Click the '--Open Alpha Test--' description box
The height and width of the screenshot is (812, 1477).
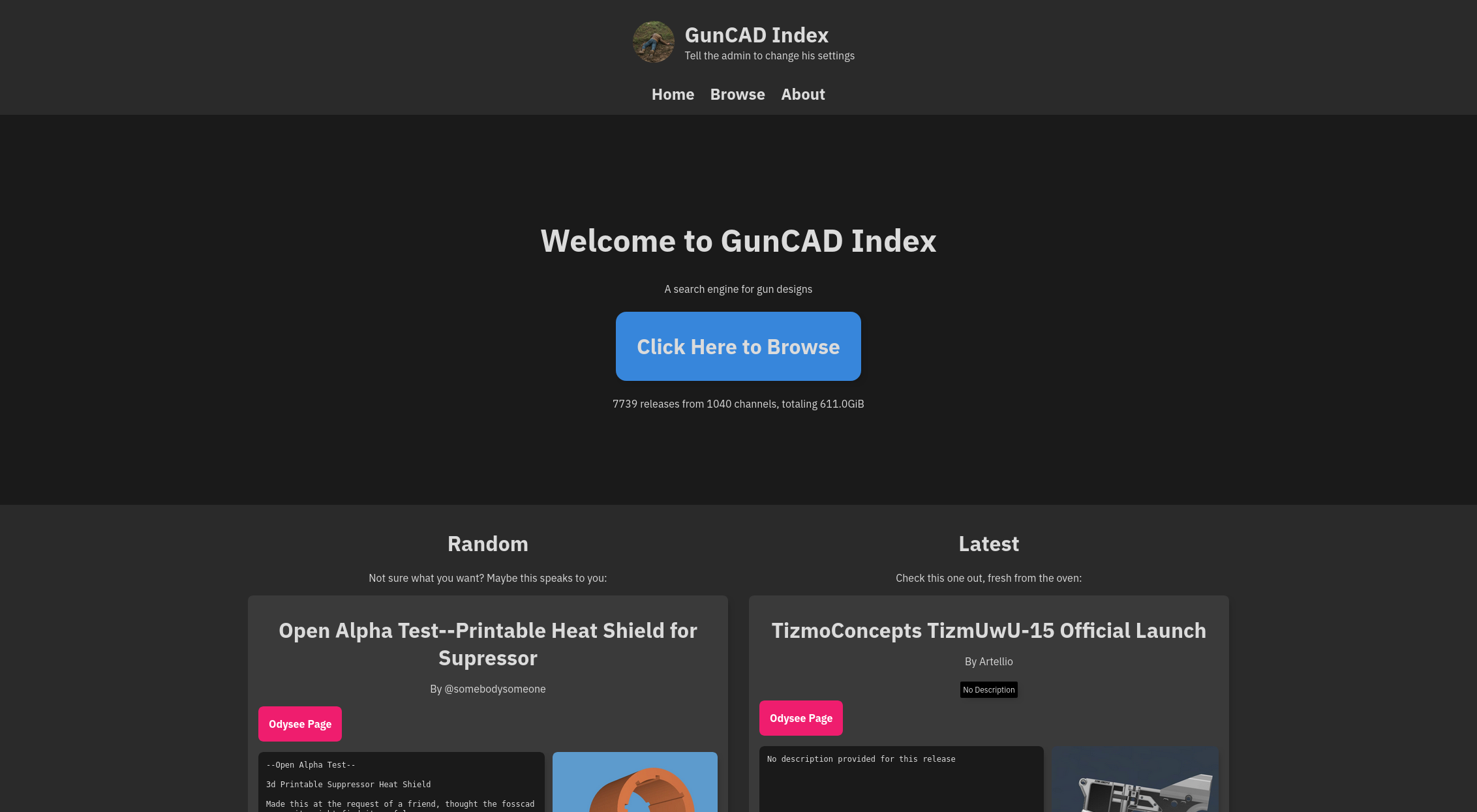pos(401,782)
